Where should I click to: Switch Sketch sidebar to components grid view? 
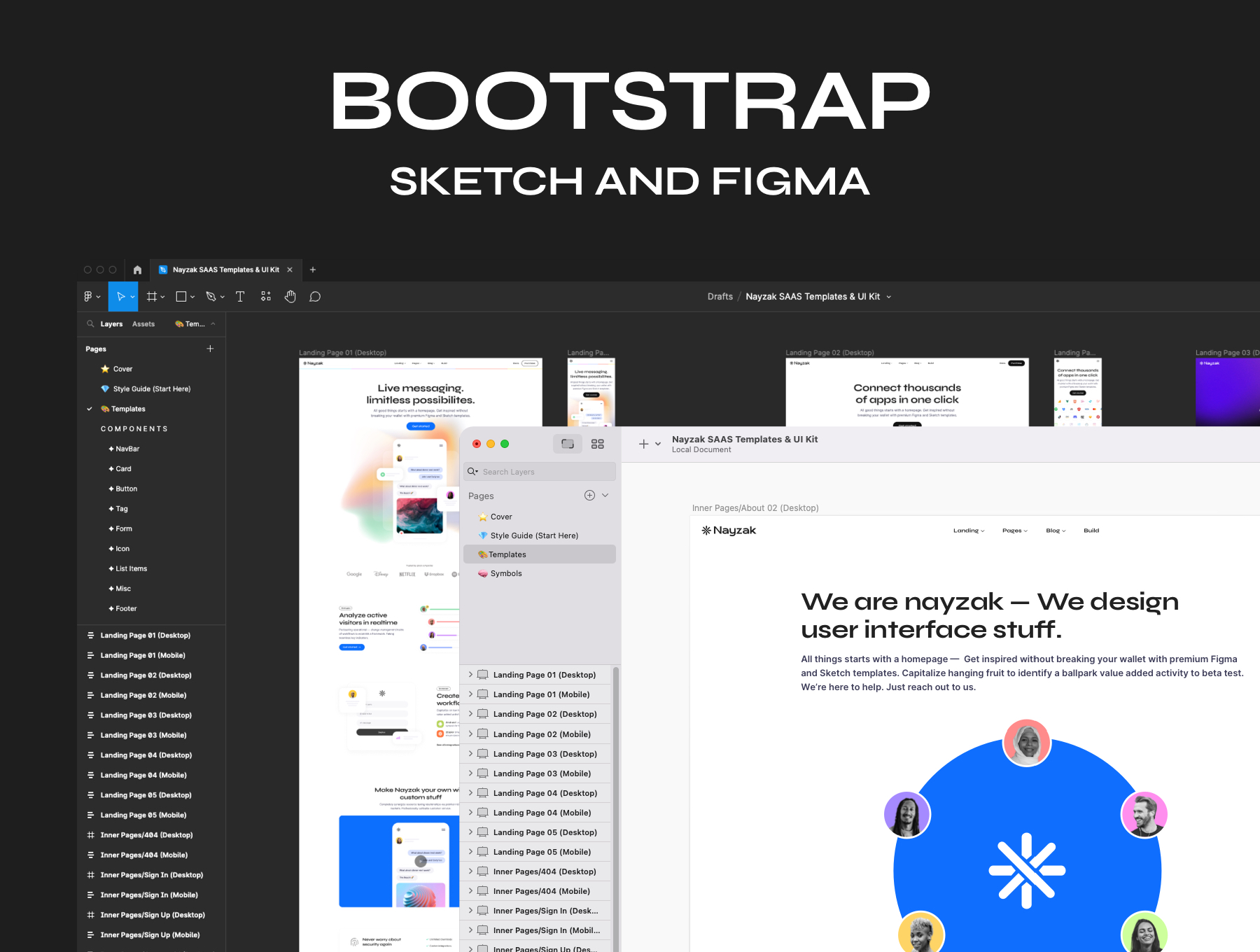pos(597,444)
